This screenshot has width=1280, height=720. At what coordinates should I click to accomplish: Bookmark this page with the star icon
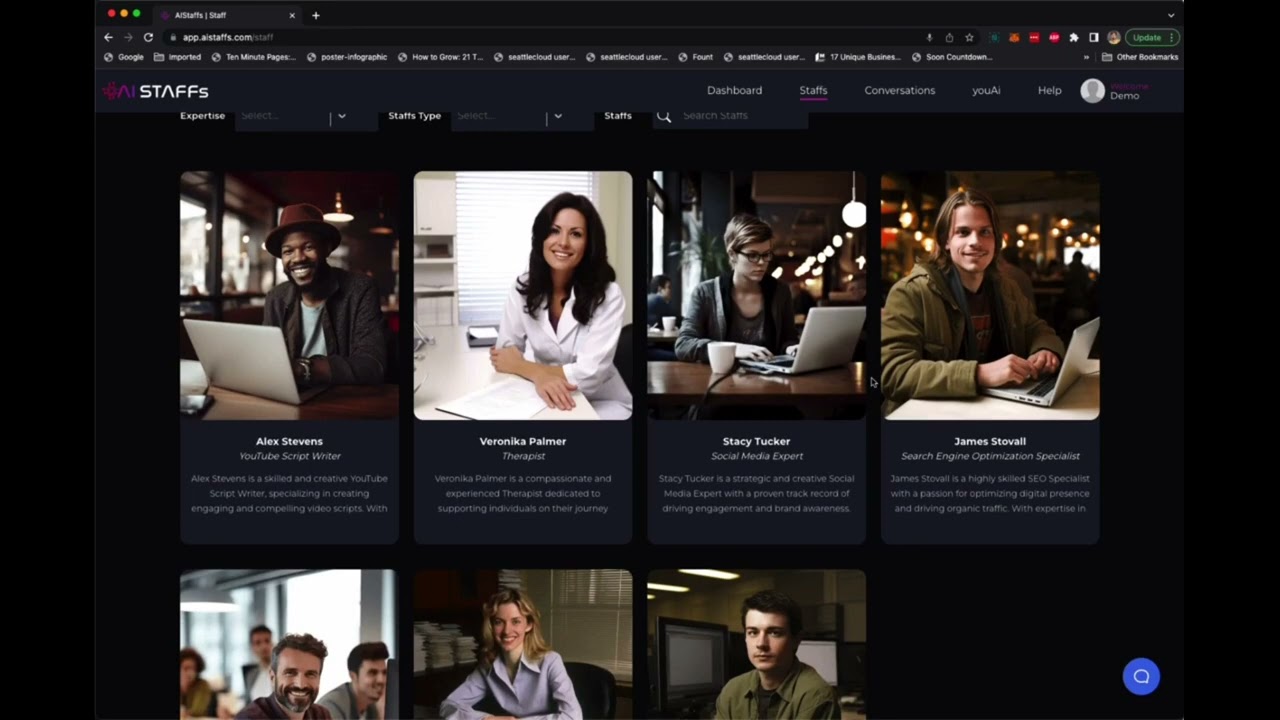click(x=969, y=37)
